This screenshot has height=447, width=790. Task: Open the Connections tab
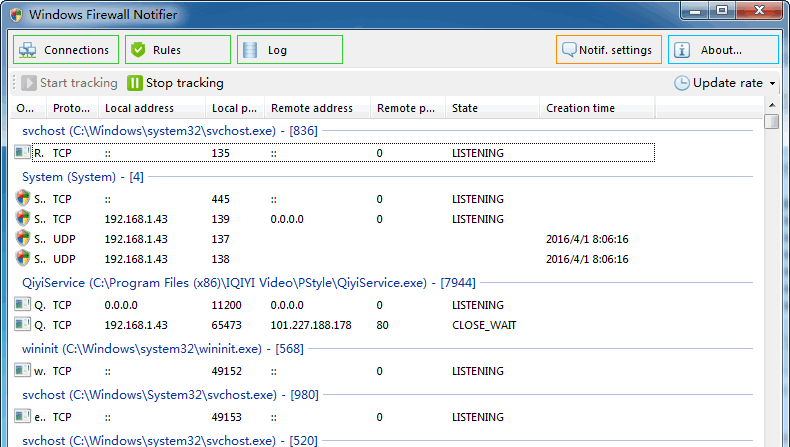point(66,49)
